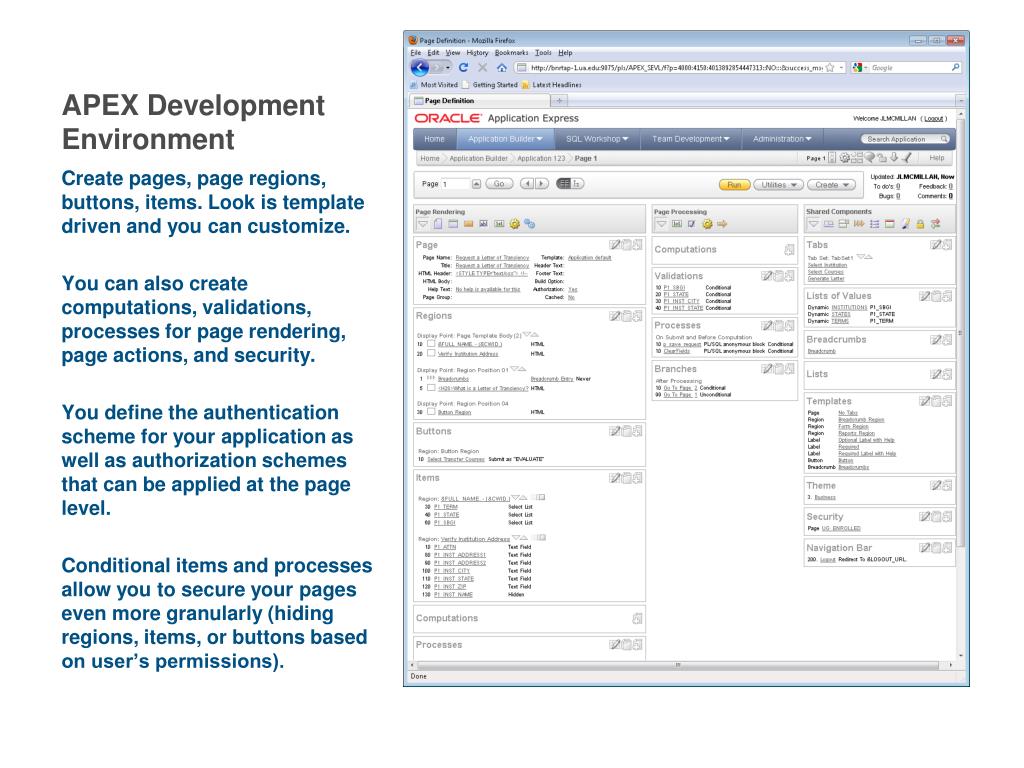Open the Utilities dropdown button
The width and height of the screenshot is (1024, 768).
coord(778,185)
